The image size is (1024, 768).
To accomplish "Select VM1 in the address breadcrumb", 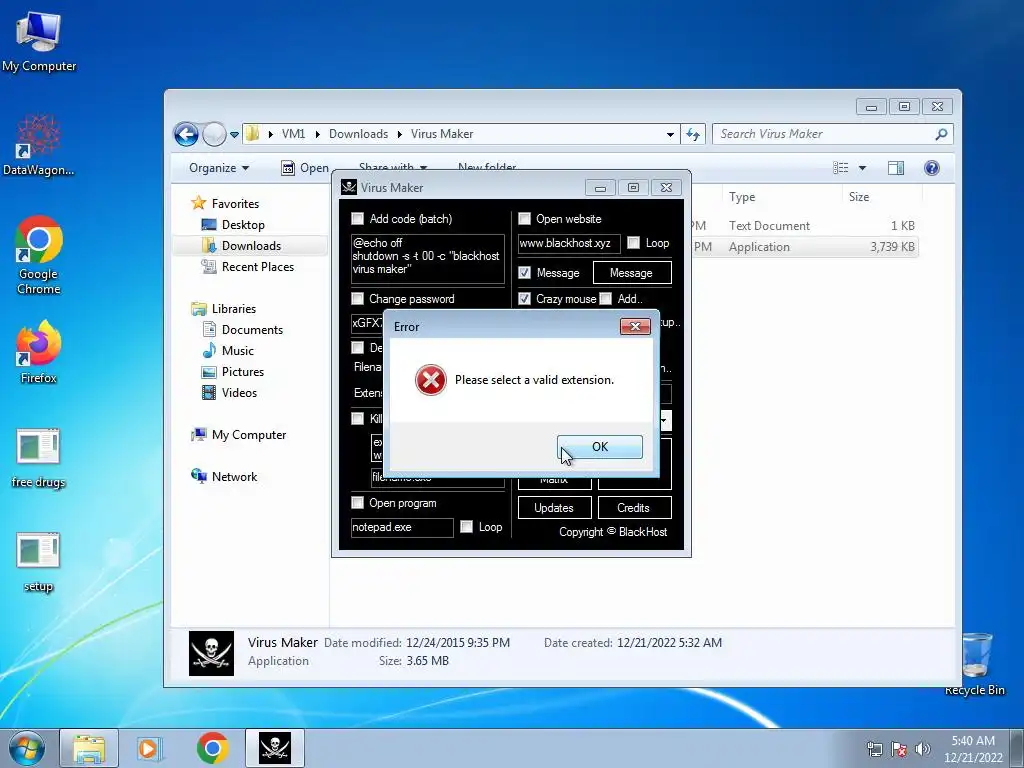I will click(293, 134).
